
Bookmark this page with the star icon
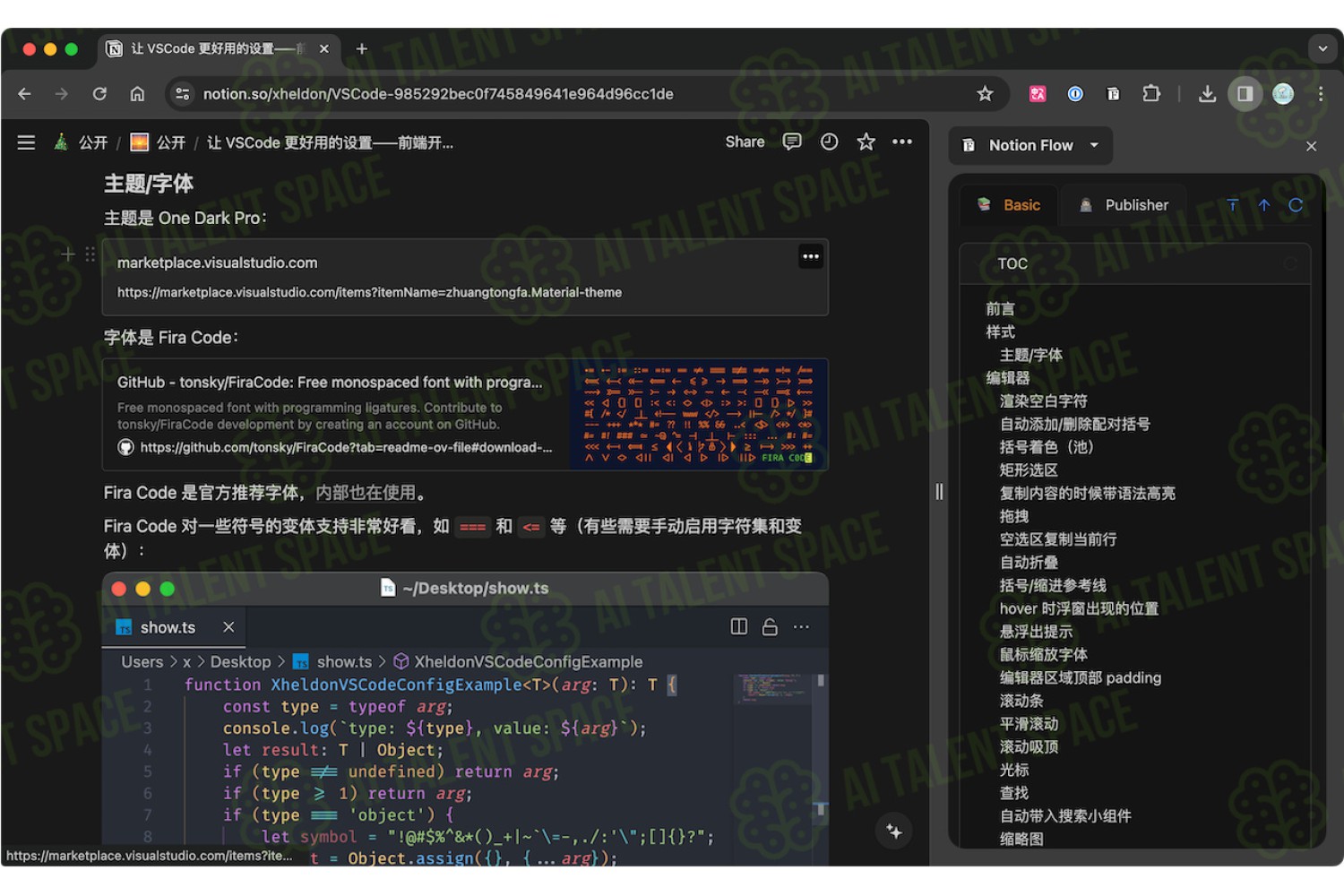(985, 94)
